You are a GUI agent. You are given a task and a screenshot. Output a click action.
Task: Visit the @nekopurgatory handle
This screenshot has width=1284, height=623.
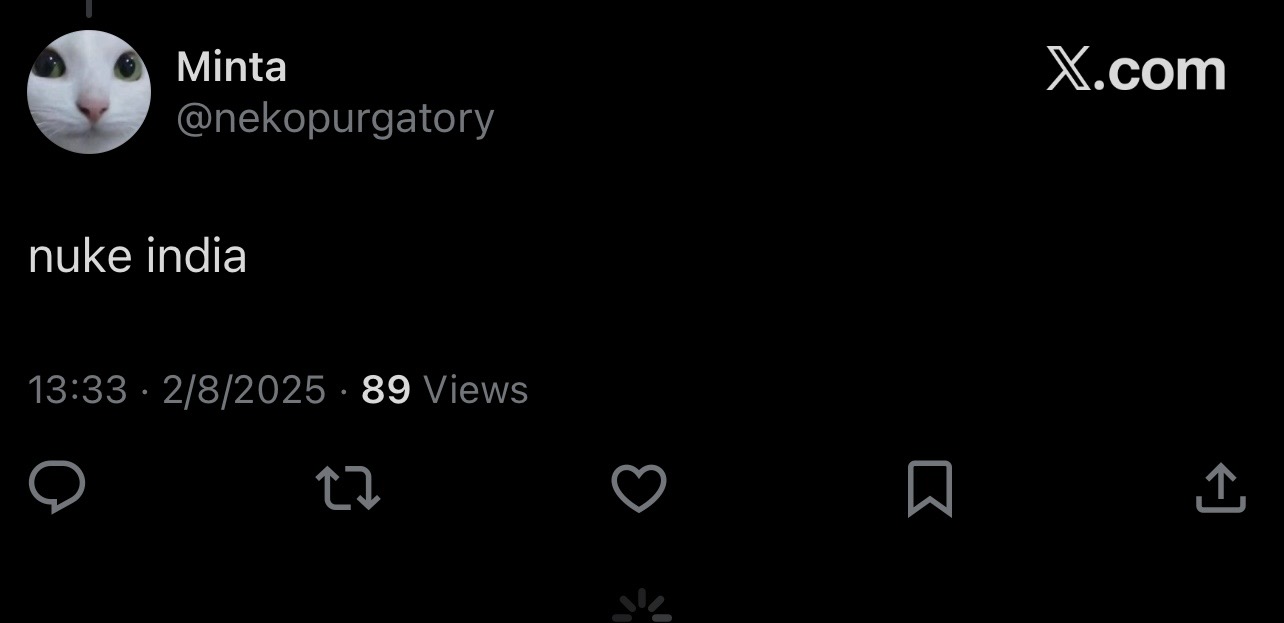click(x=335, y=119)
